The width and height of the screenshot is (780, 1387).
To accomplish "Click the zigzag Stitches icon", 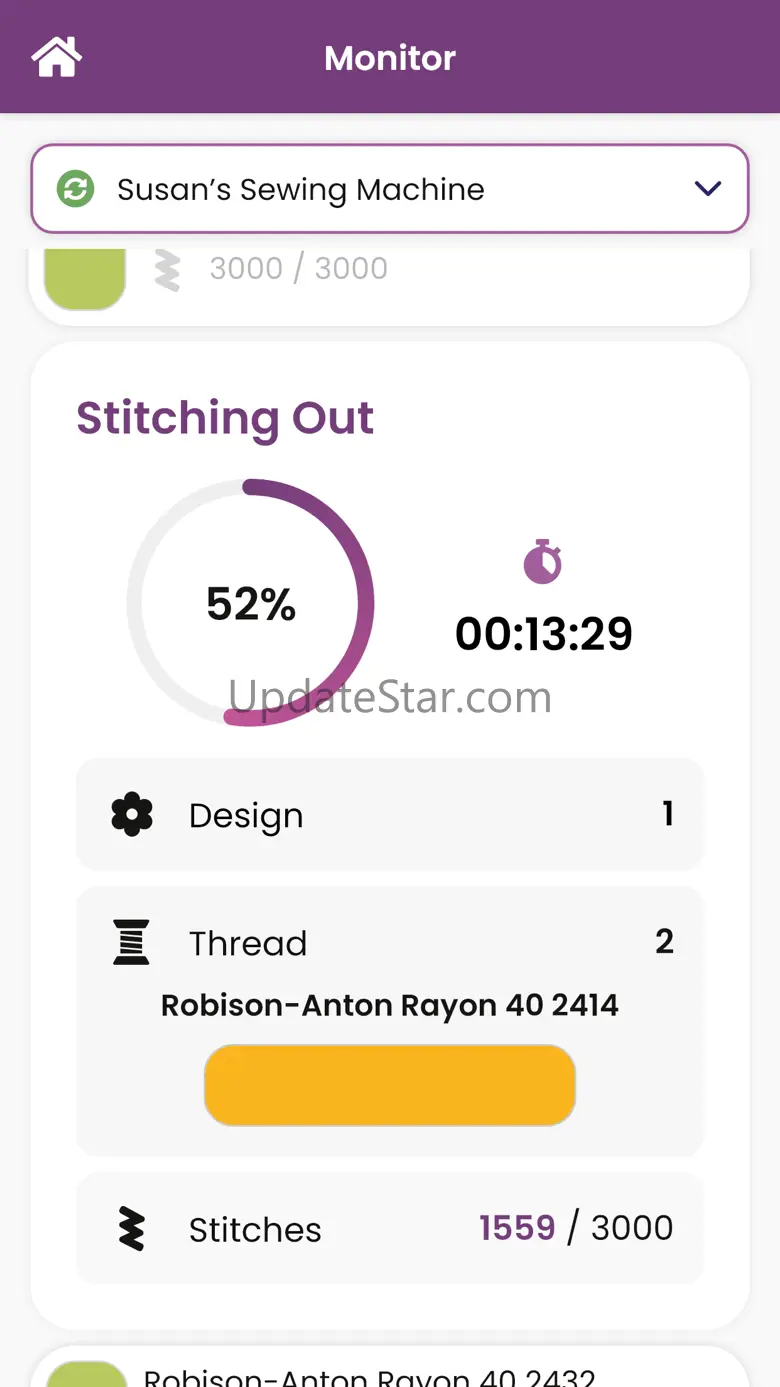I will click(132, 1229).
